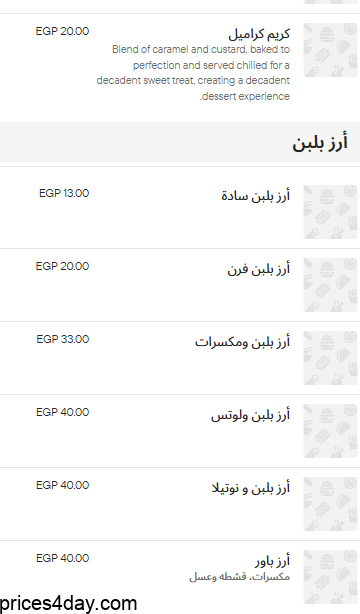Click the EGP 13.00 price label
The image size is (360, 614).
(x=64, y=193)
